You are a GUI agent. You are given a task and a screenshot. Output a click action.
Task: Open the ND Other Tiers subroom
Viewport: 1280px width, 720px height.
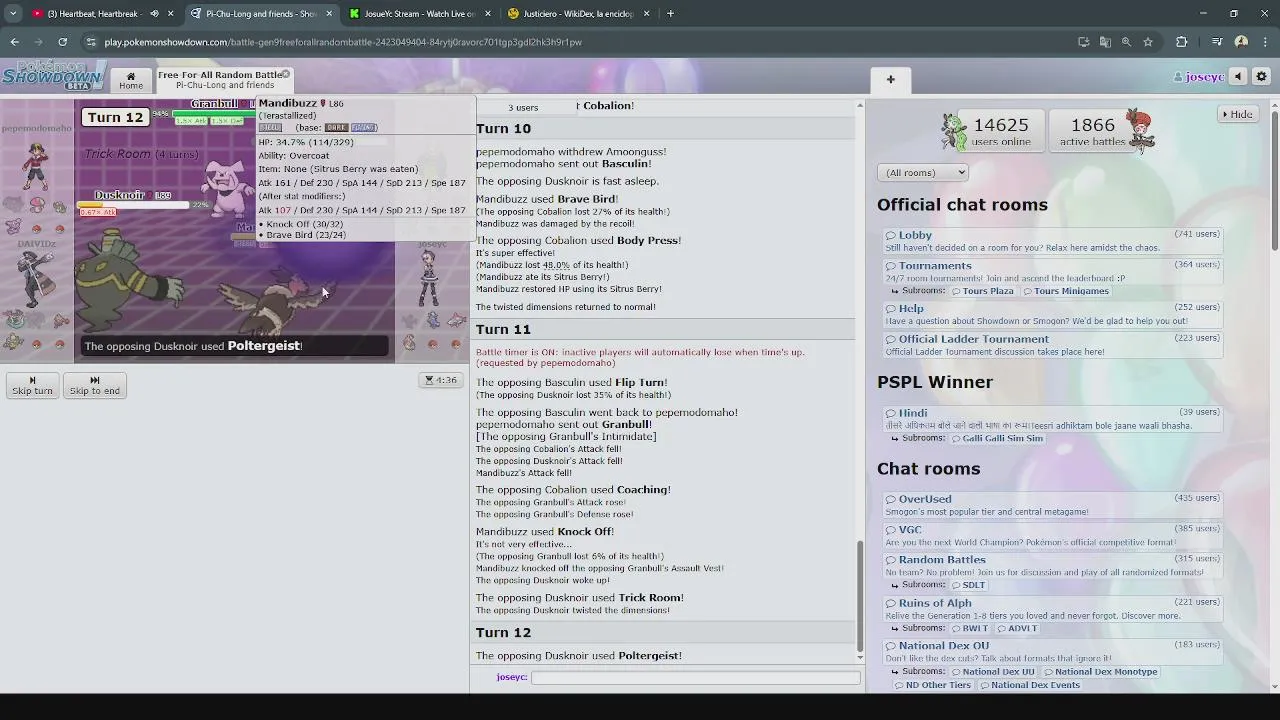point(933,685)
